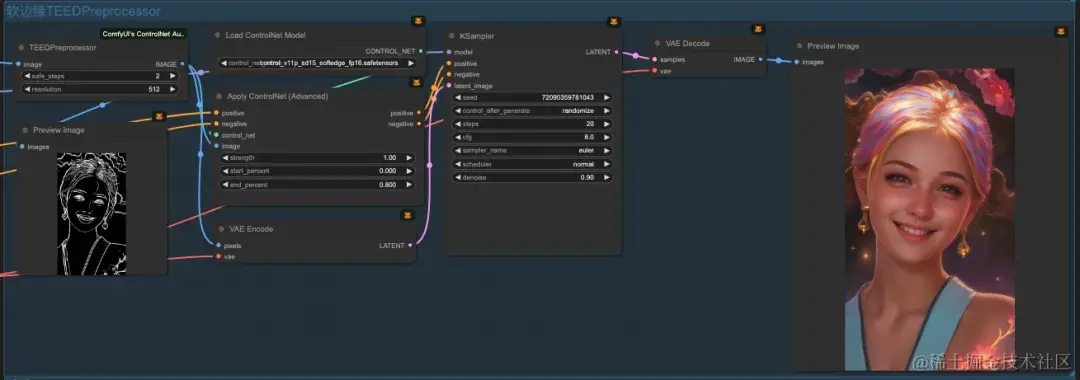Screen dimensions: 1080x380
Task: Open the control_after_generate randomize dropdown
Action: coord(532,111)
